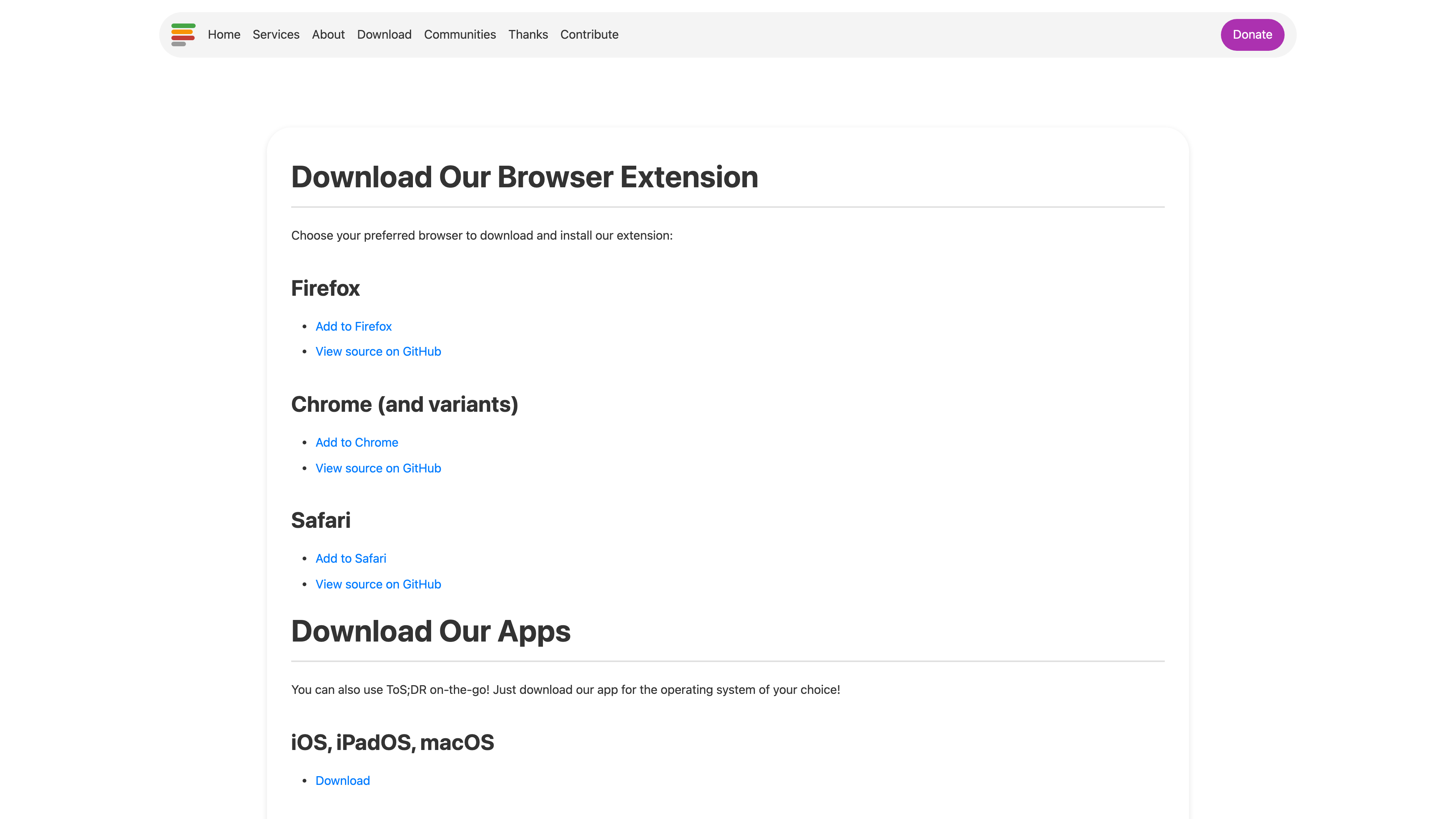This screenshot has width=1456, height=819.
Task: Click Download link under iOS, iPadOS, macOS
Action: 342,781
